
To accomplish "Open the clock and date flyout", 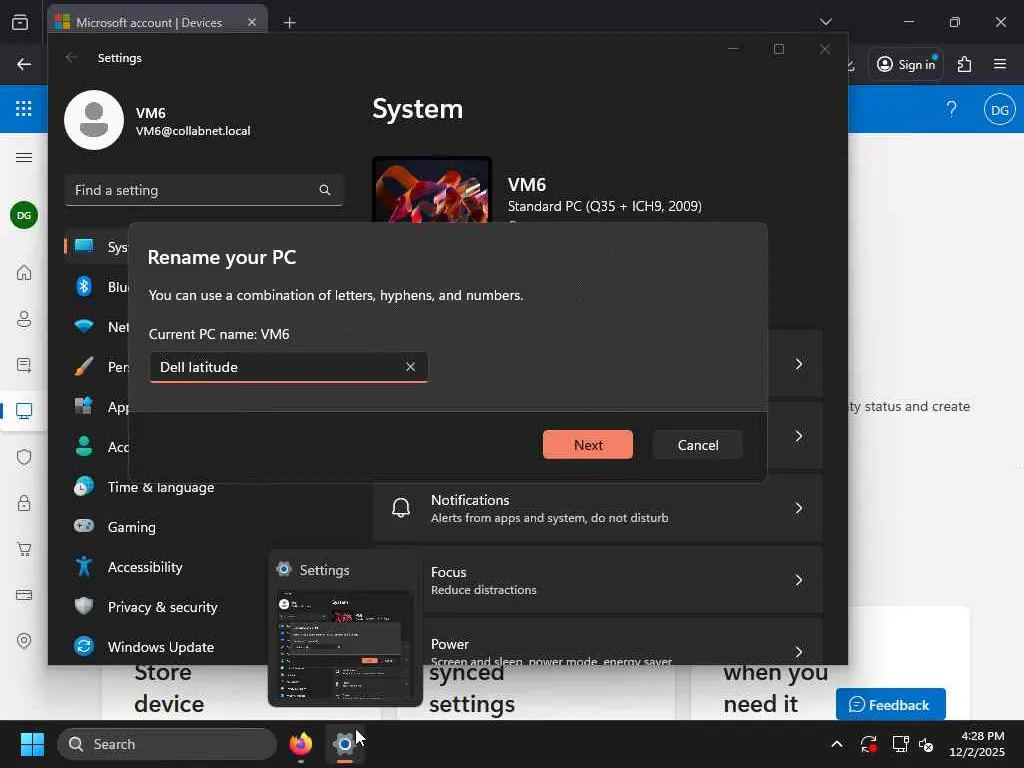I will (x=976, y=744).
